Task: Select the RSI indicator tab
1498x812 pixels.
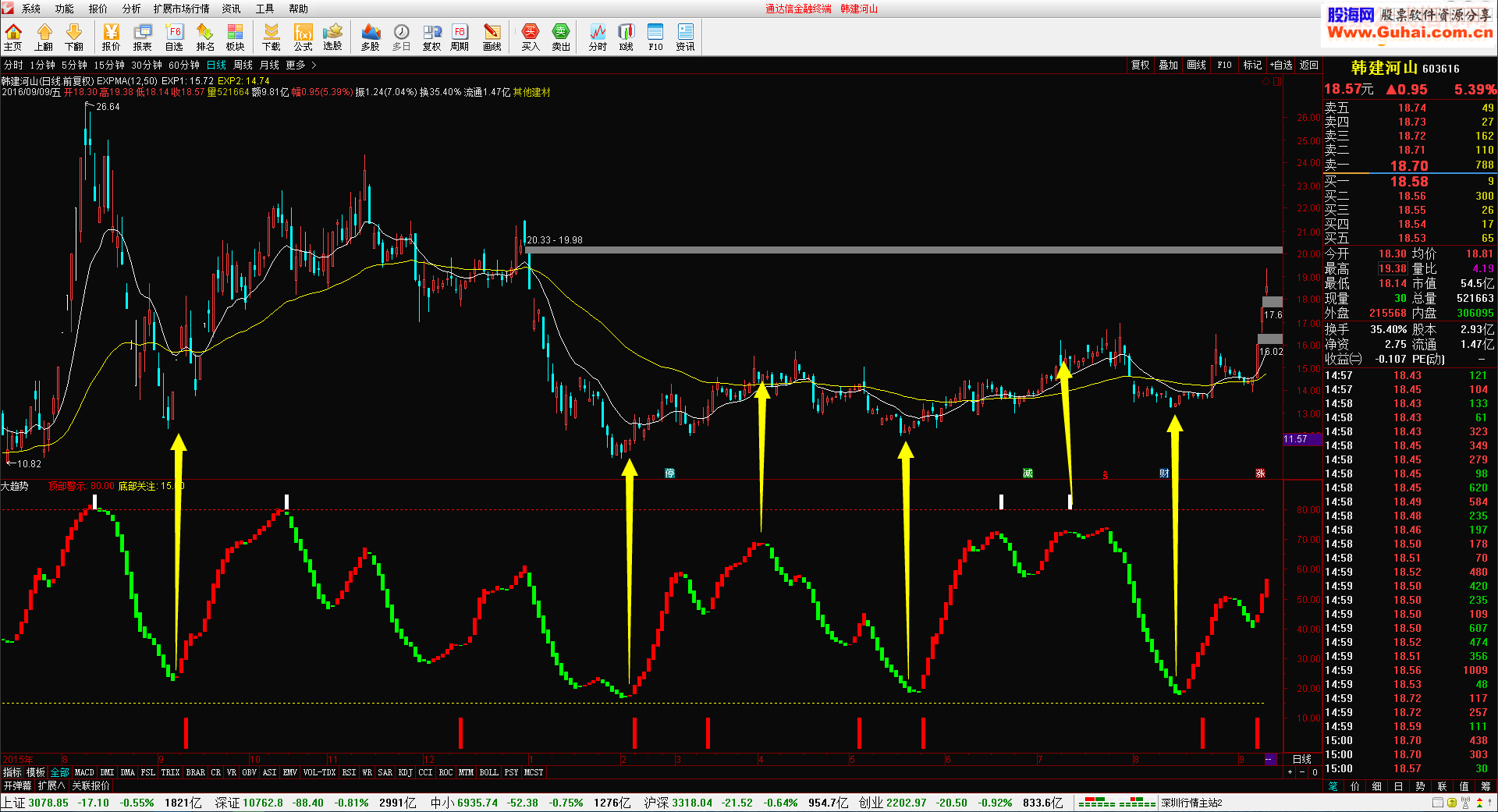Action: coord(349,772)
